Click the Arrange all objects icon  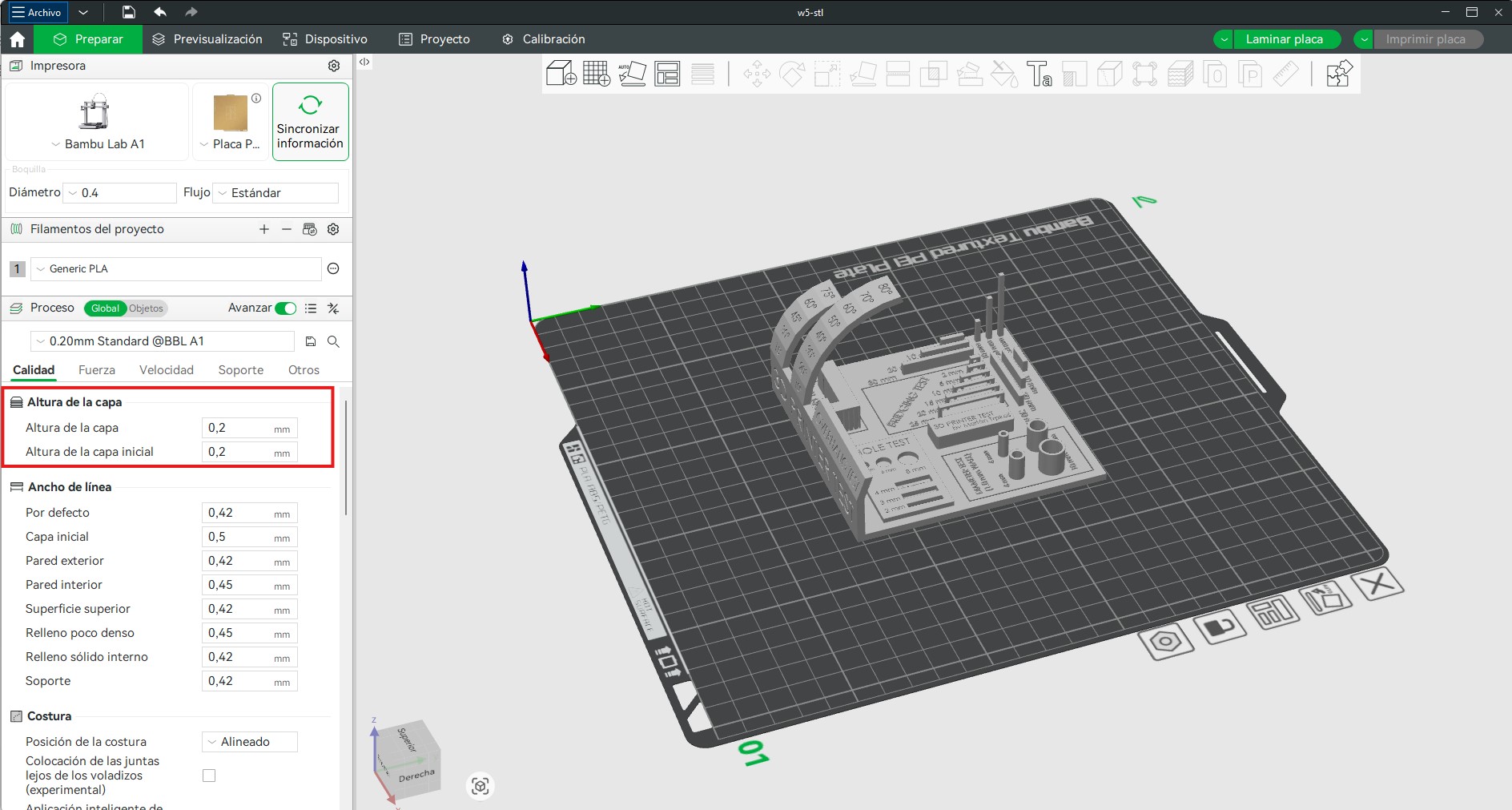(x=667, y=74)
